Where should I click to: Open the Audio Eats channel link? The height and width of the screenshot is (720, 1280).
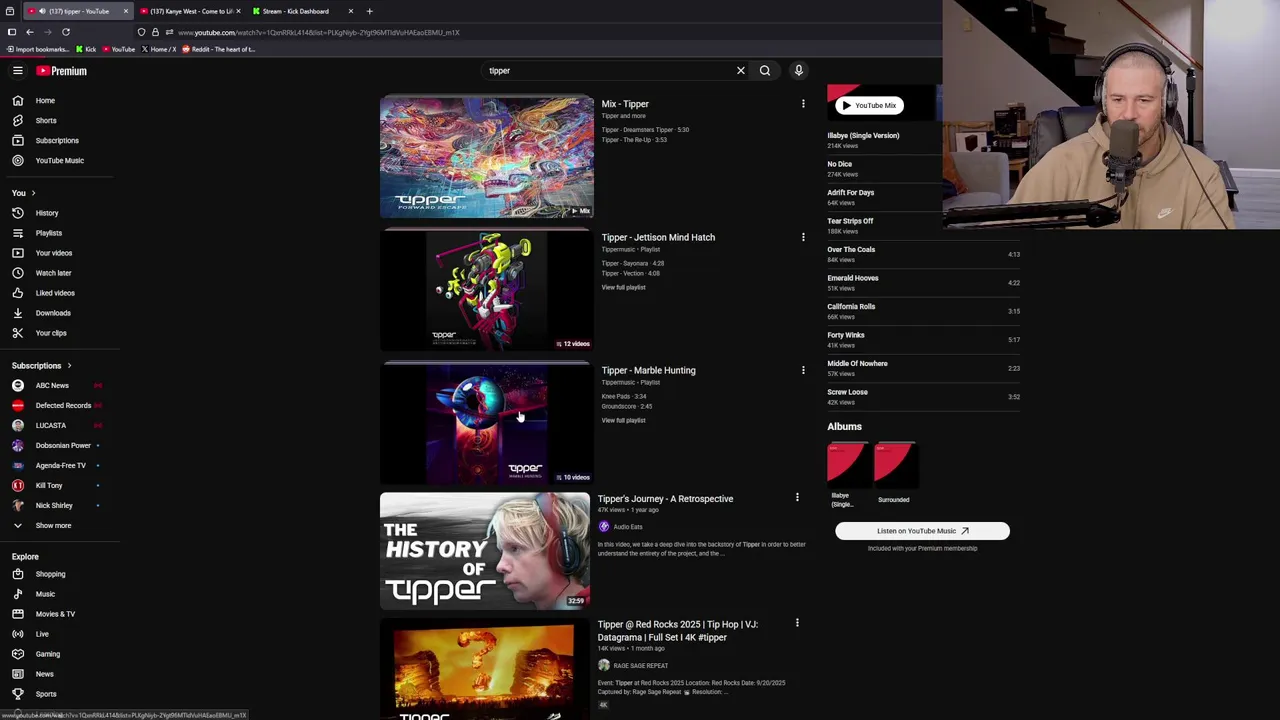pos(627,527)
